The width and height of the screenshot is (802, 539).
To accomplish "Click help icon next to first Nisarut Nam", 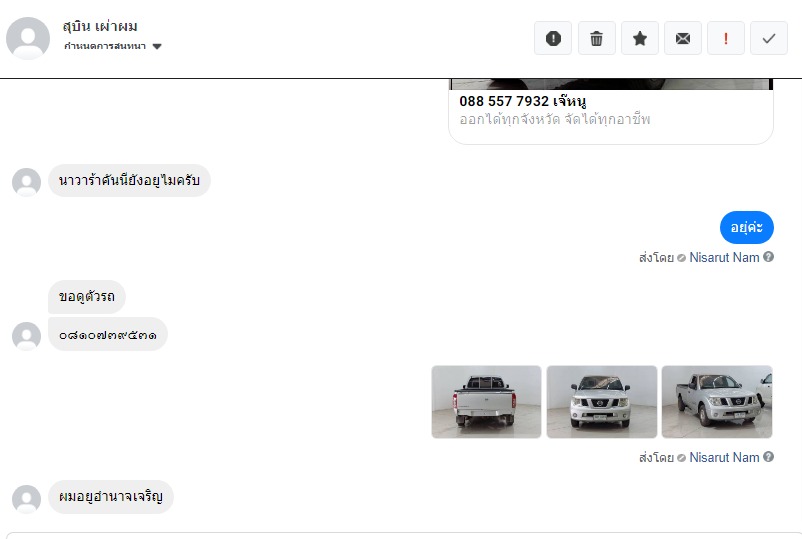I will click(x=768, y=257).
